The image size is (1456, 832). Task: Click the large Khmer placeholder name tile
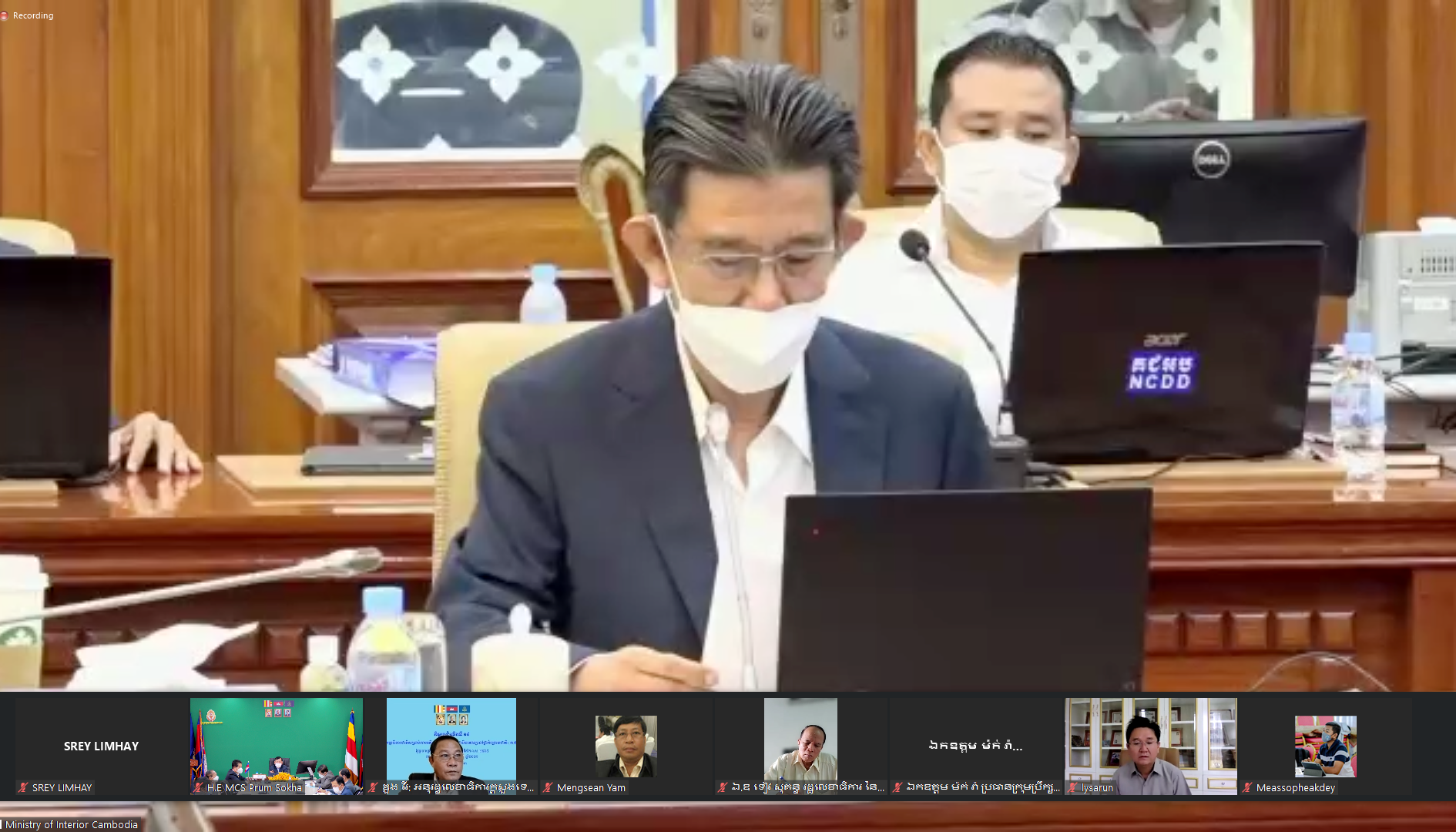(975, 746)
